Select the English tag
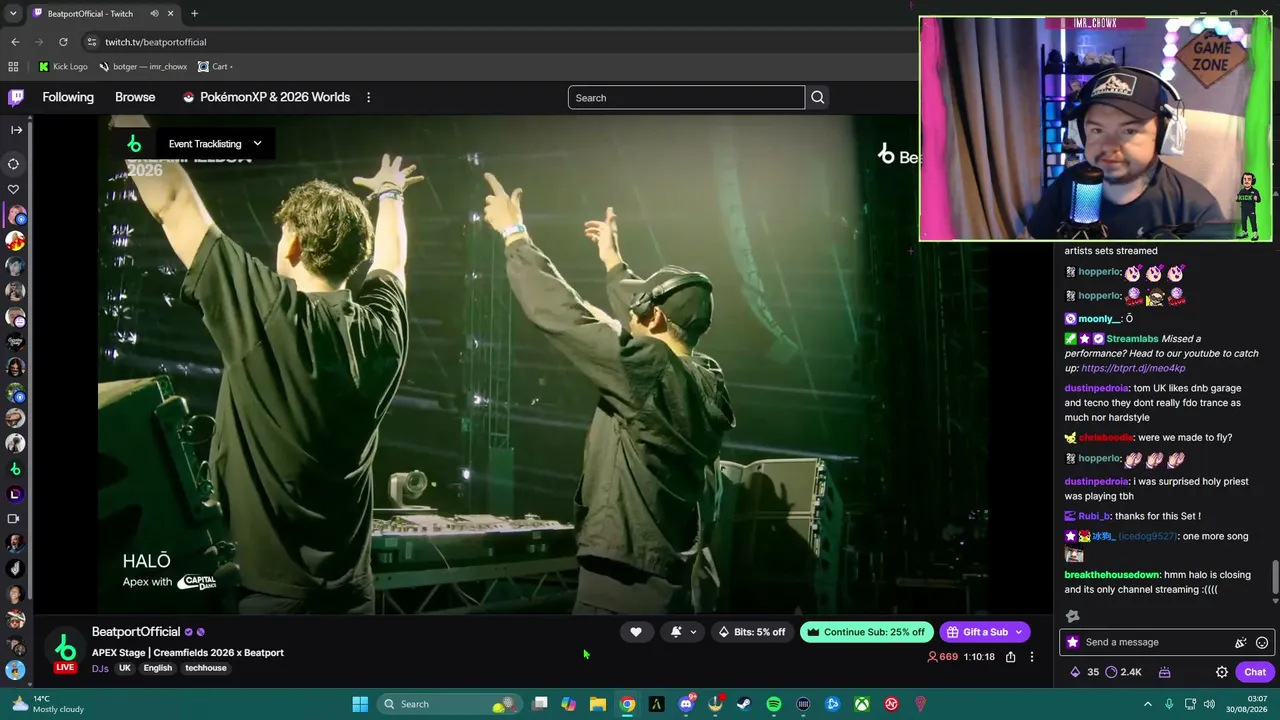 tap(157, 668)
